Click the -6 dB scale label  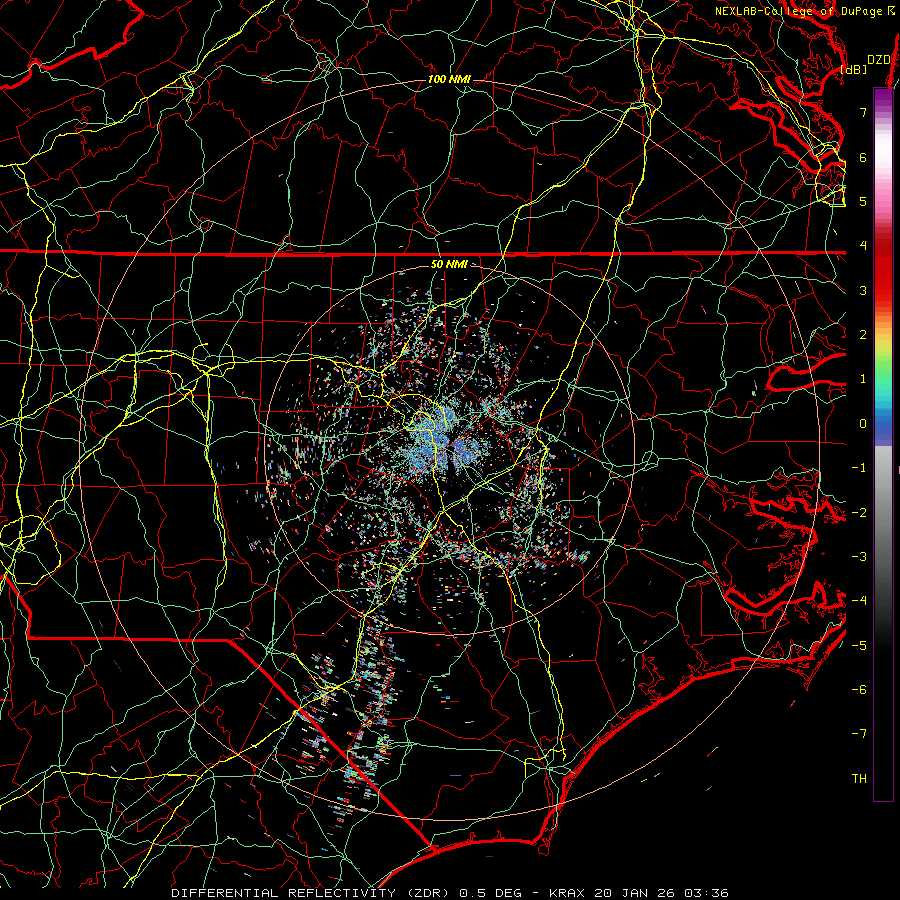pyautogui.click(x=859, y=690)
